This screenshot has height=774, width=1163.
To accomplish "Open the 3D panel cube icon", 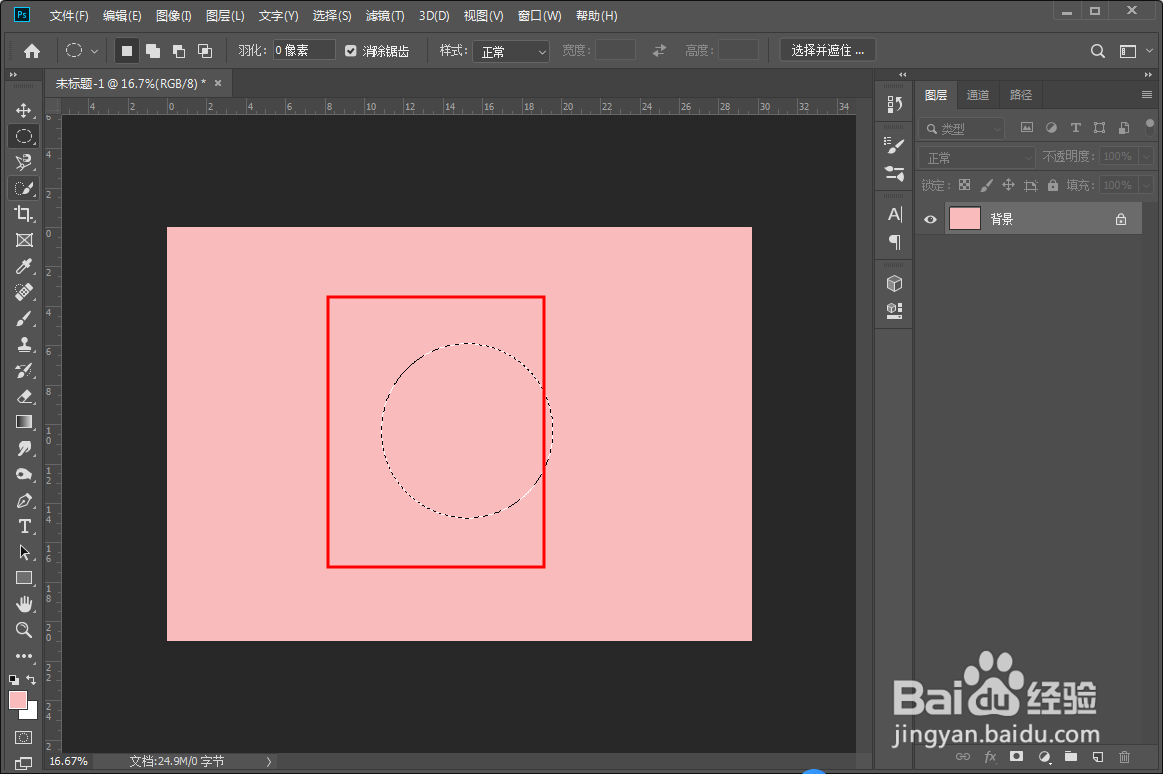I will [895, 283].
